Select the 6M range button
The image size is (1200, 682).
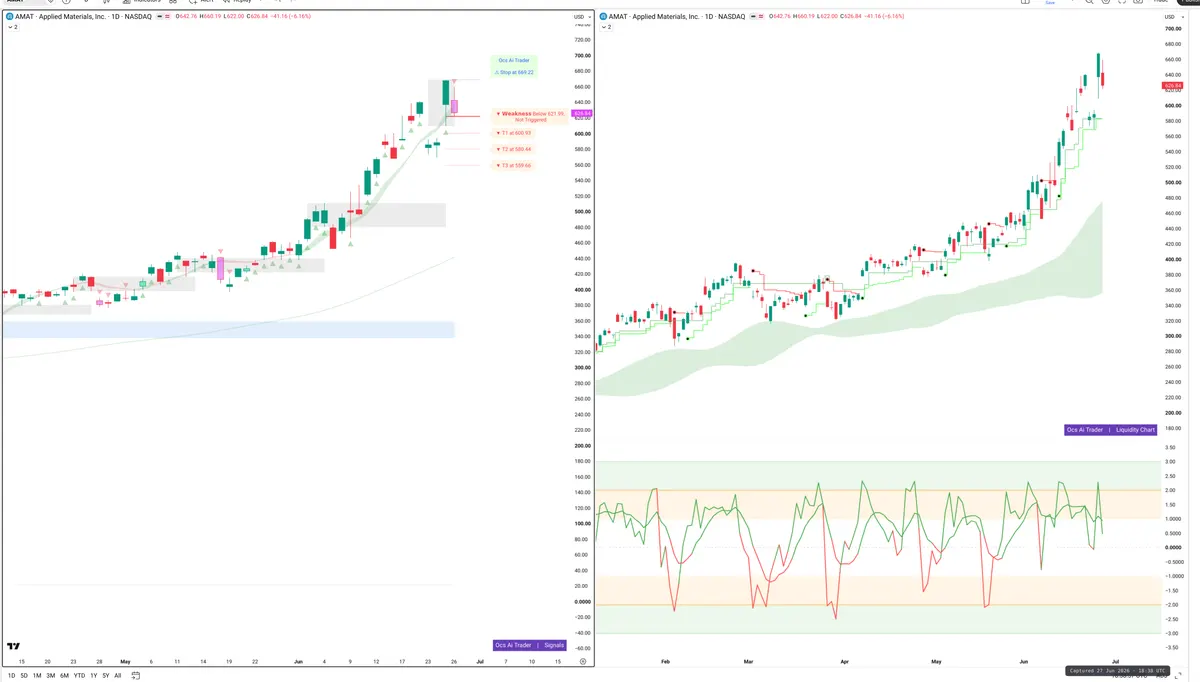tap(64, 675)
